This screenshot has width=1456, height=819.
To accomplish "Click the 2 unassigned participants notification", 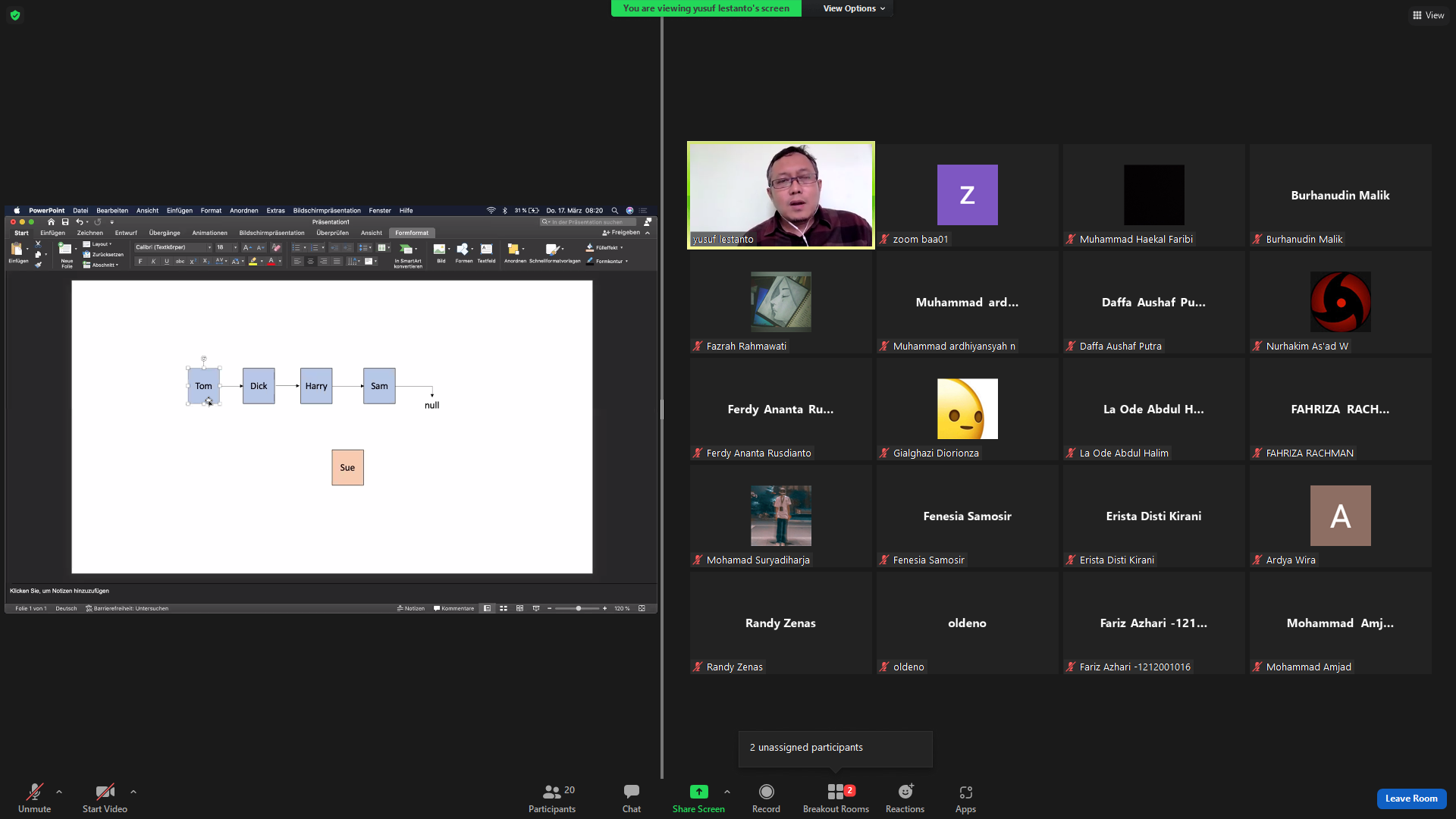I will (x=836, y=748).
